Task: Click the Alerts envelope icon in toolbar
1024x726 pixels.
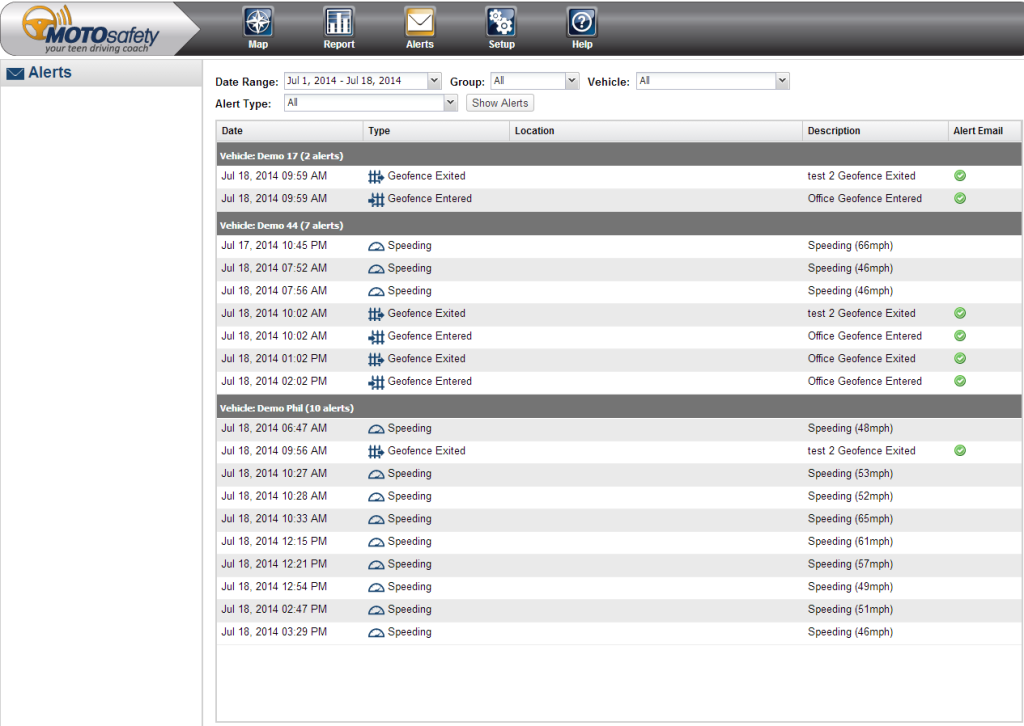Action: point(419,22)
